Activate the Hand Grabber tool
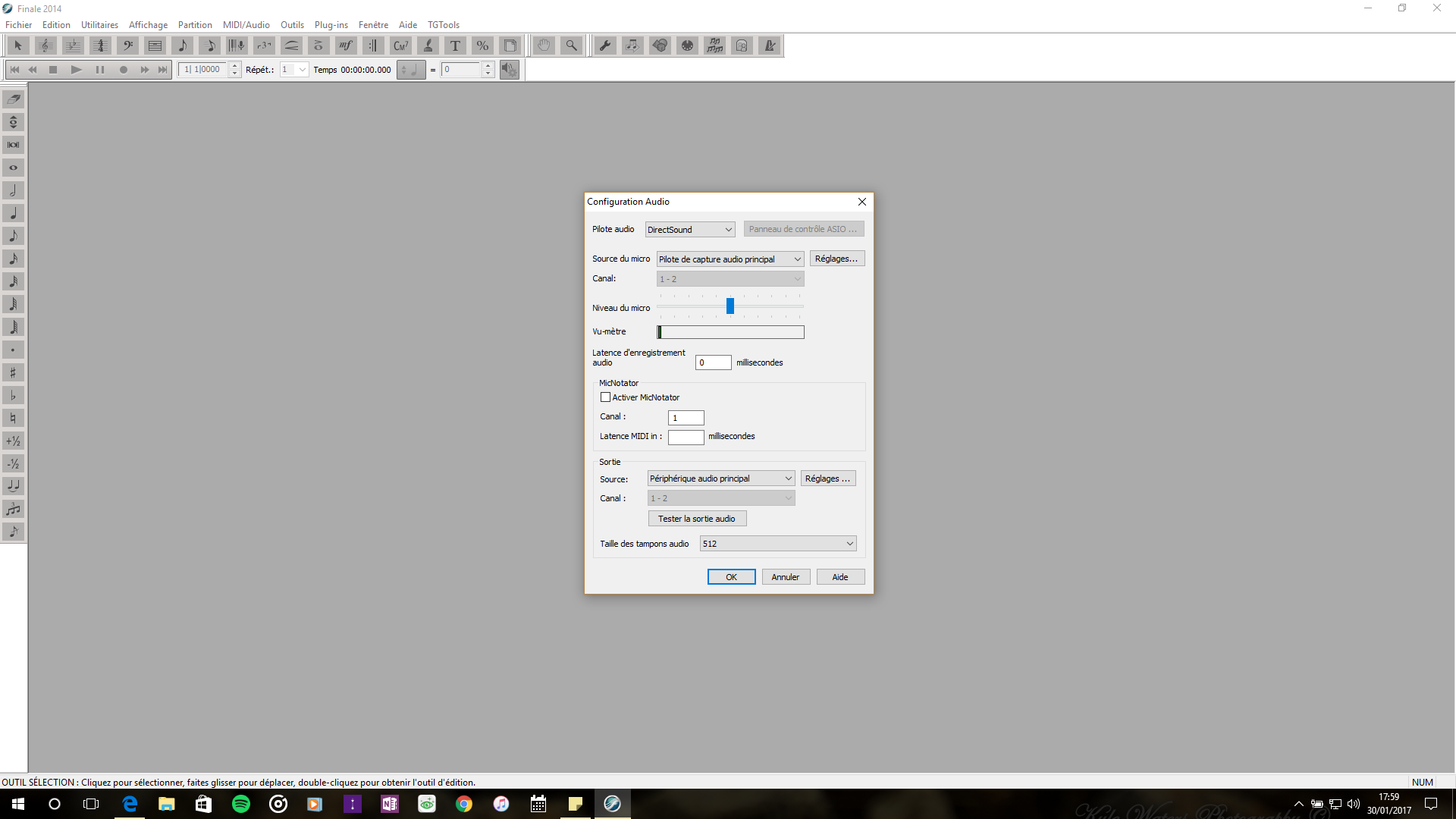This screenshot has height=819, width=1456. tap(544, 45)
